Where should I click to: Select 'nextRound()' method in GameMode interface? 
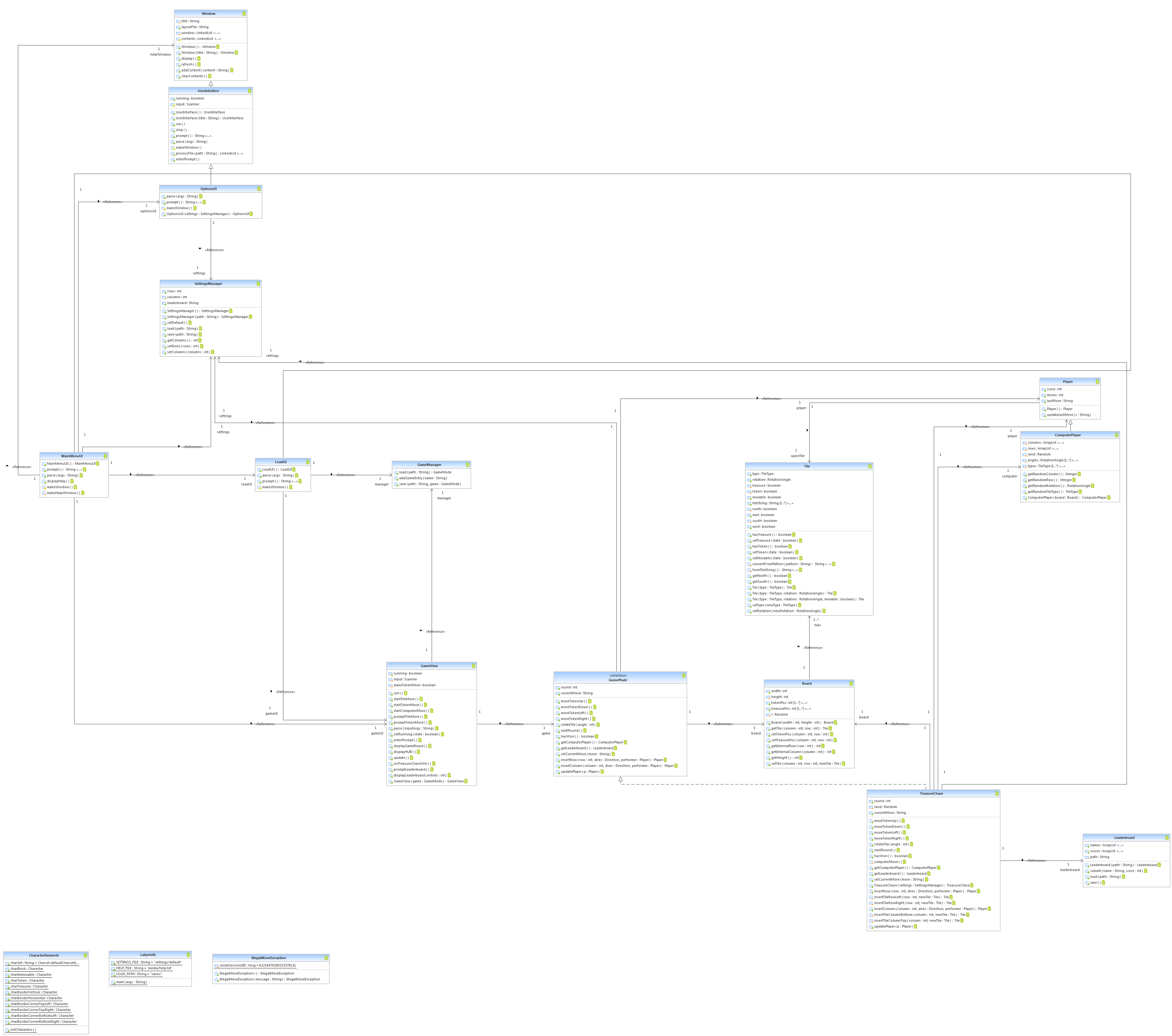pyautogui.click(x=571, y=730)
